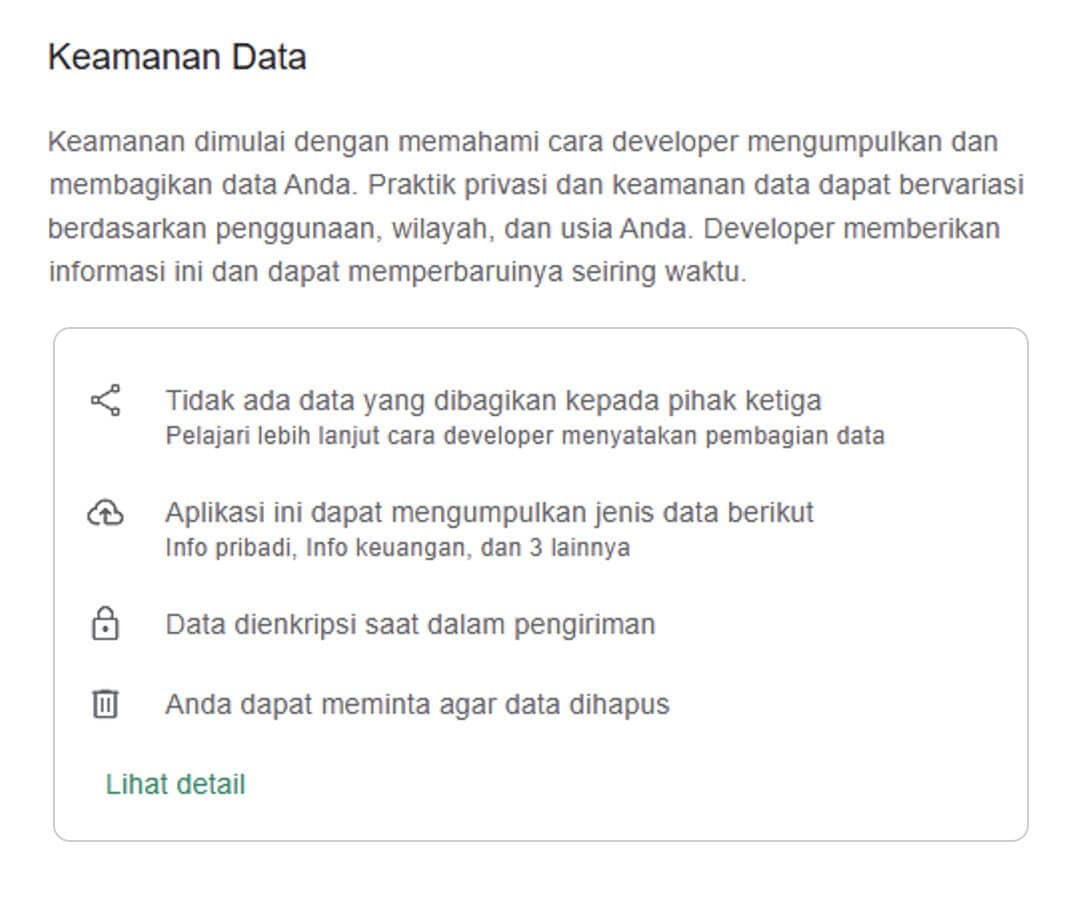Click the share icon for third-party data
This screenshot has height=908, width=1080.
pyautogui.click(x=106, y=401)
